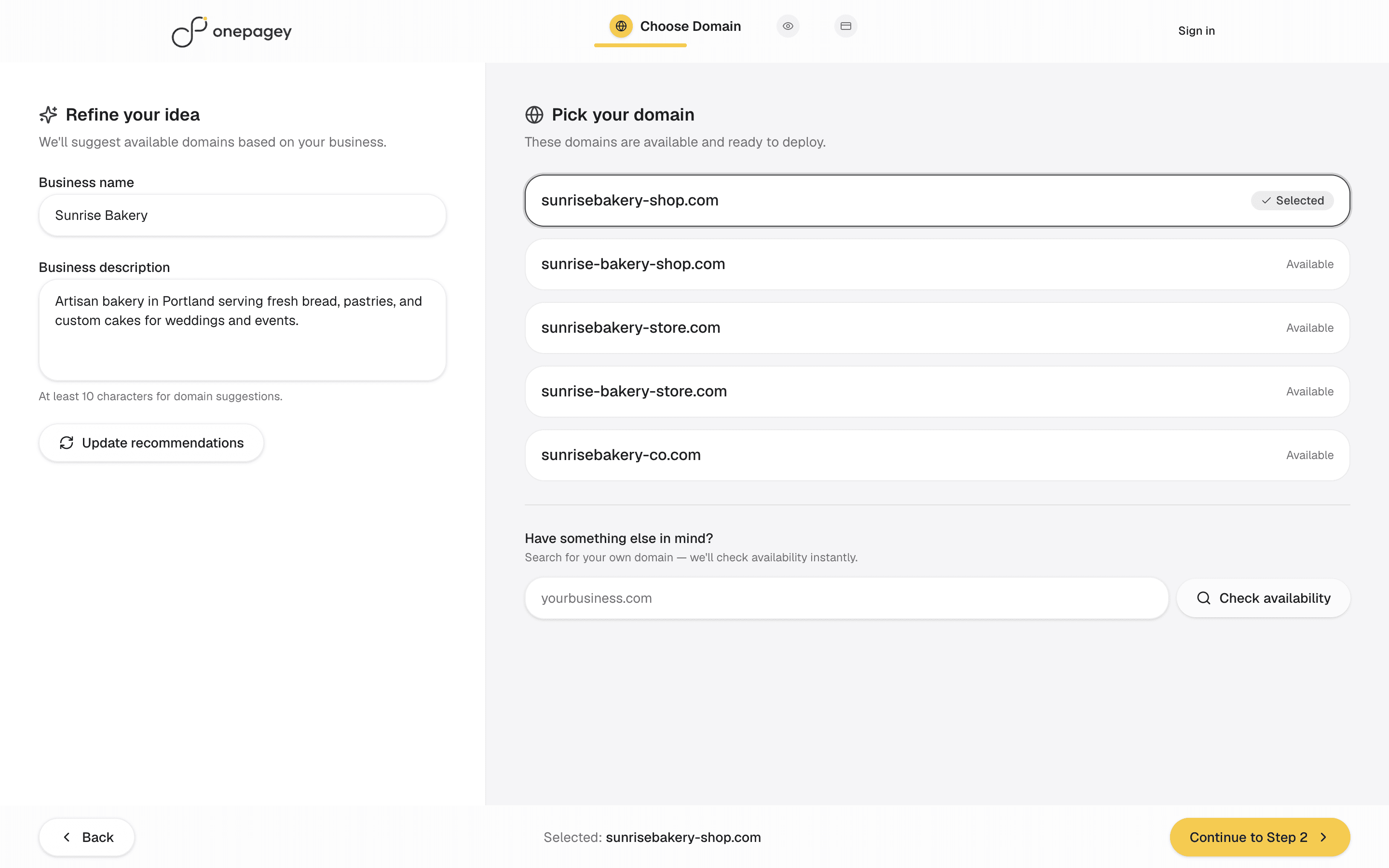Click Continue to Step 2 button
The height and width of the screenshot is (868, 1389).
click(1260, 837)
